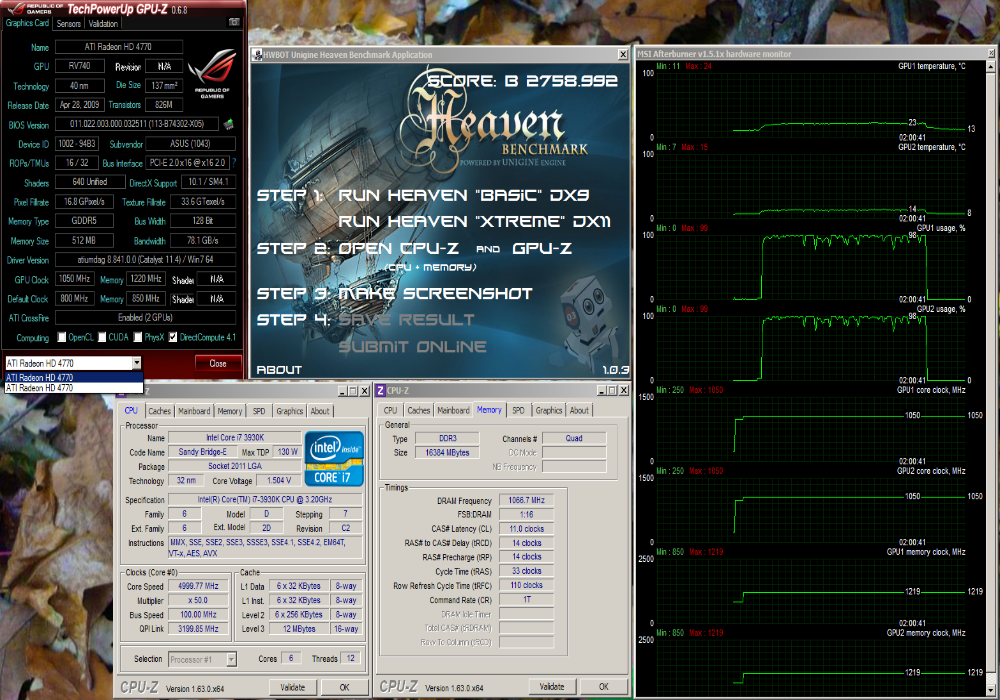The height and width of the screenshot is (700, 1000).
Task: Click the GPU Clock 1050 MHz field in GPU-Z
Action: tap(75, 279)
